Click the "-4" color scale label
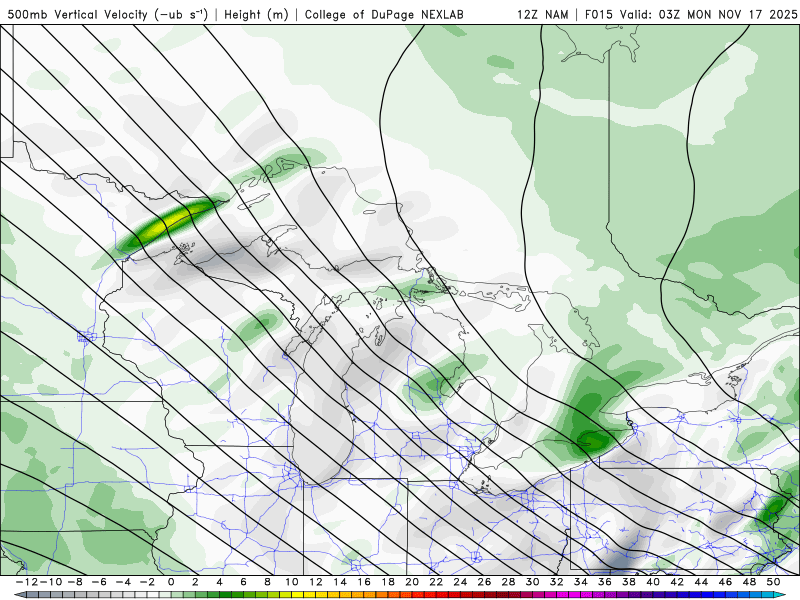800x600 pixels. pos(123,582)
